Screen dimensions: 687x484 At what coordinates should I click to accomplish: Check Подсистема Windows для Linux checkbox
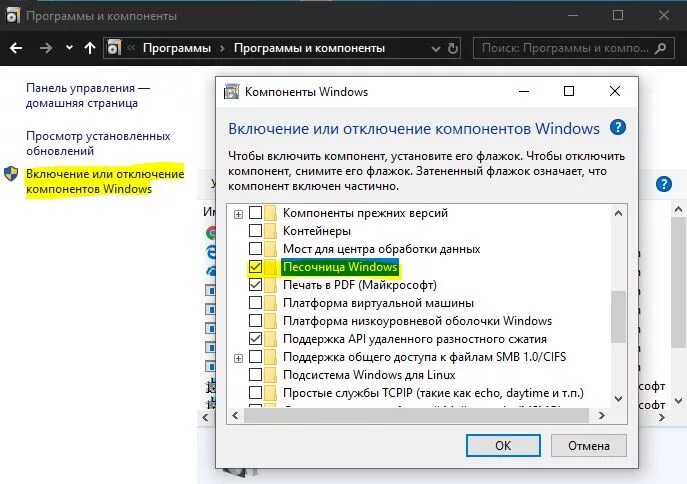[255, 374]
